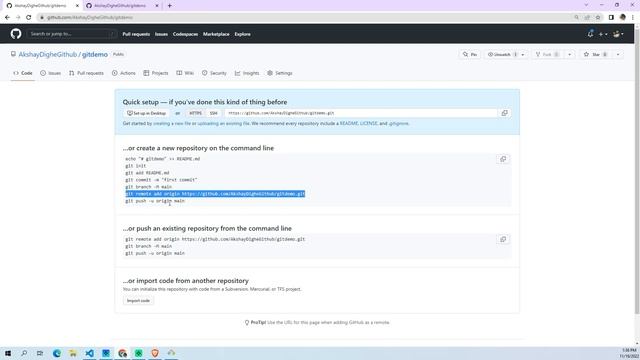Screen dimensions: 640x360
Task: Open the Security tab
Action: 214,73
